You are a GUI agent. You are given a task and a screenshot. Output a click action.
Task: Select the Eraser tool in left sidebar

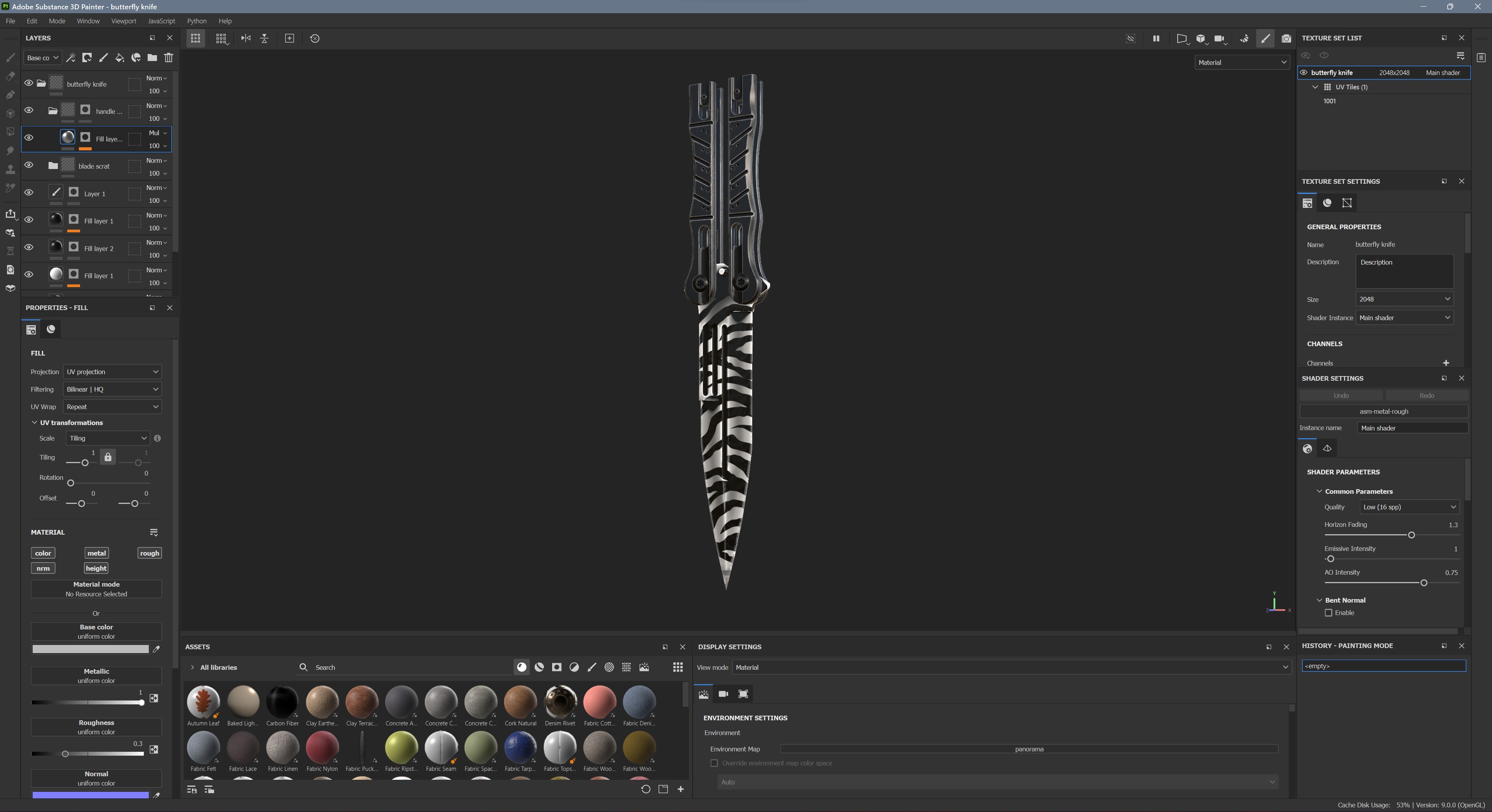[10, 77]
